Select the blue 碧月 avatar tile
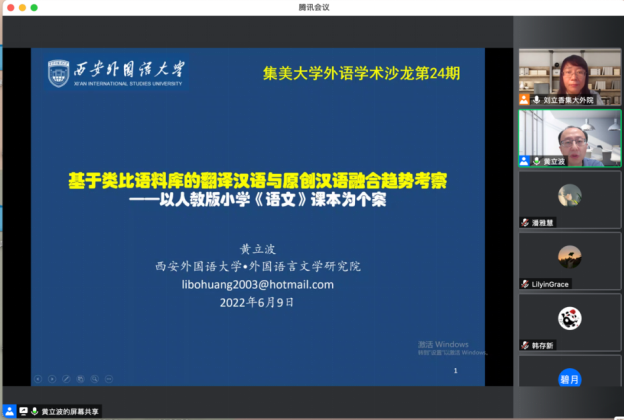Image resolution: width=624 pixels, height=420 pixels. (569, 379)
